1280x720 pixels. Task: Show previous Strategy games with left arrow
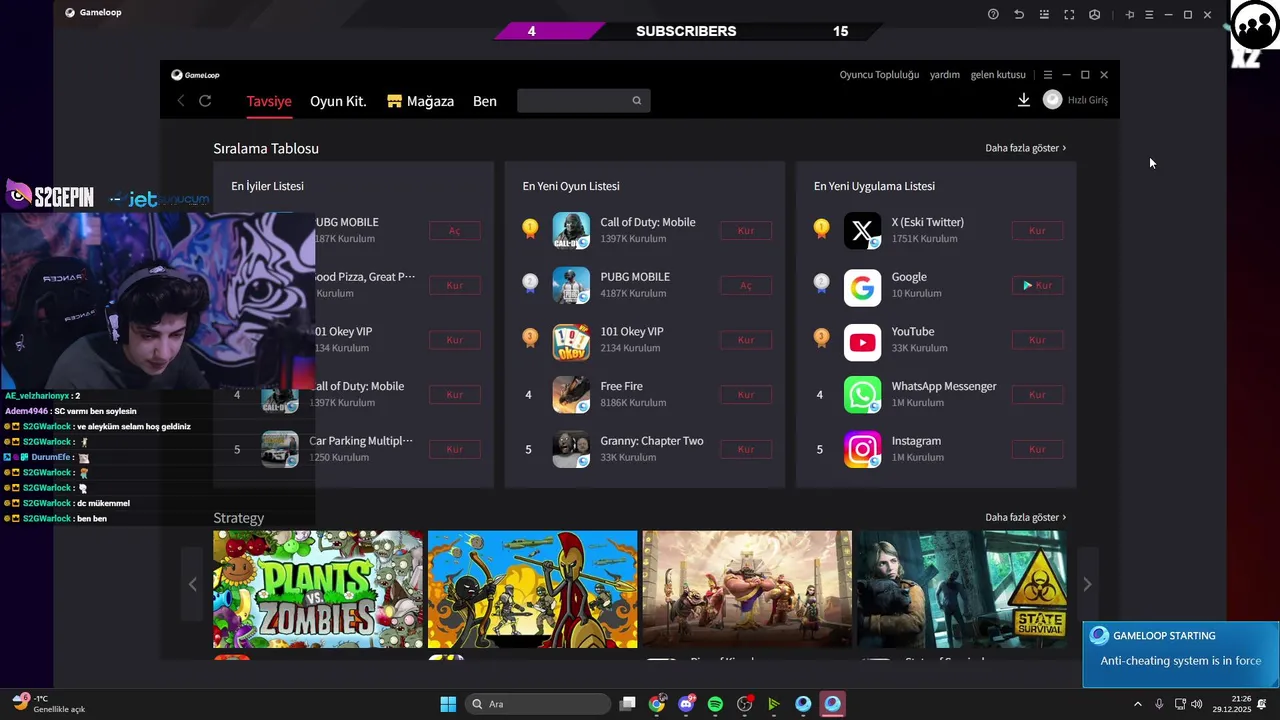pos(193,584)
